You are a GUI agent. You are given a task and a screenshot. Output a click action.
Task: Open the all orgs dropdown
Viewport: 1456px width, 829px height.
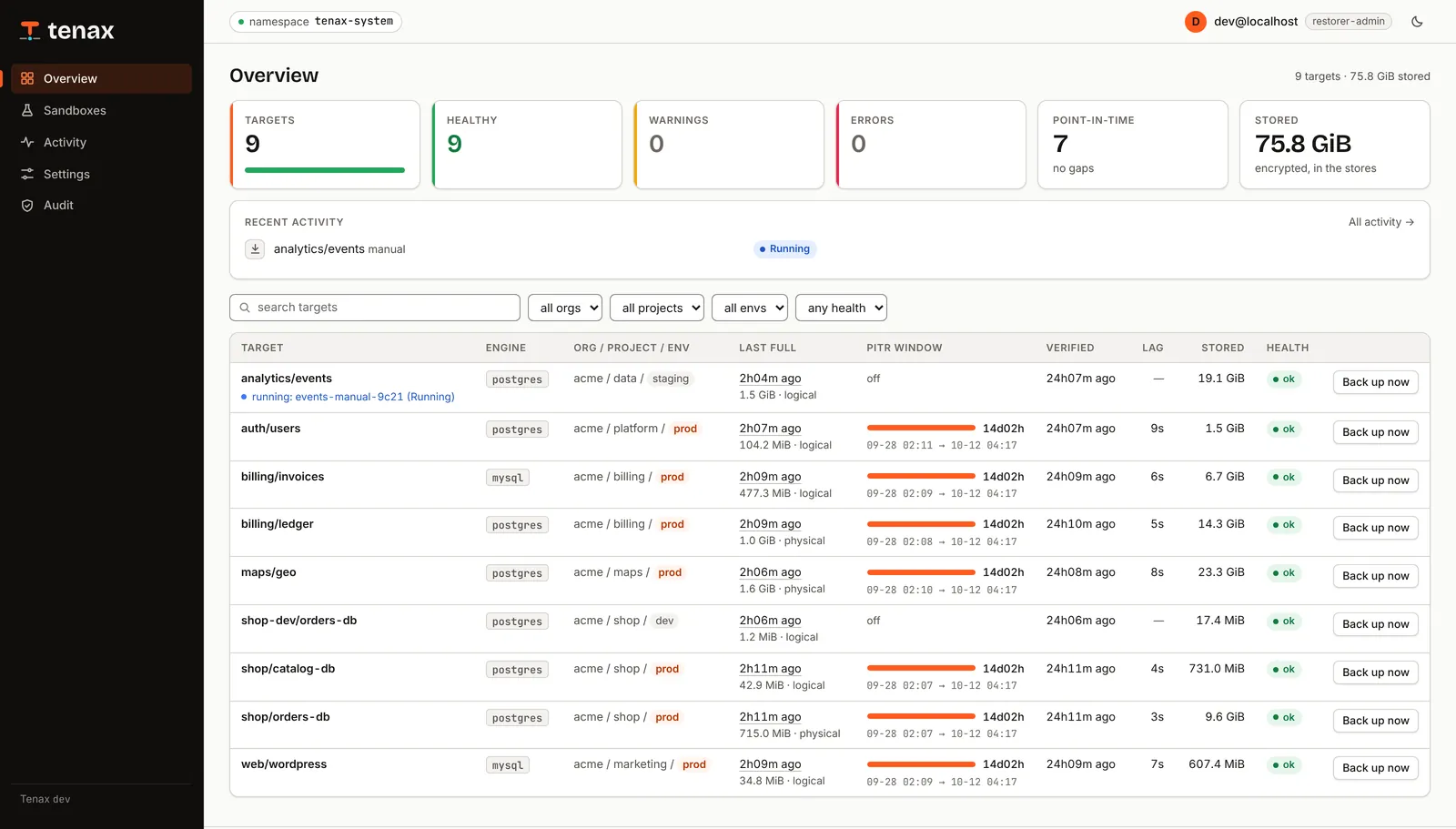coord(565,308)
